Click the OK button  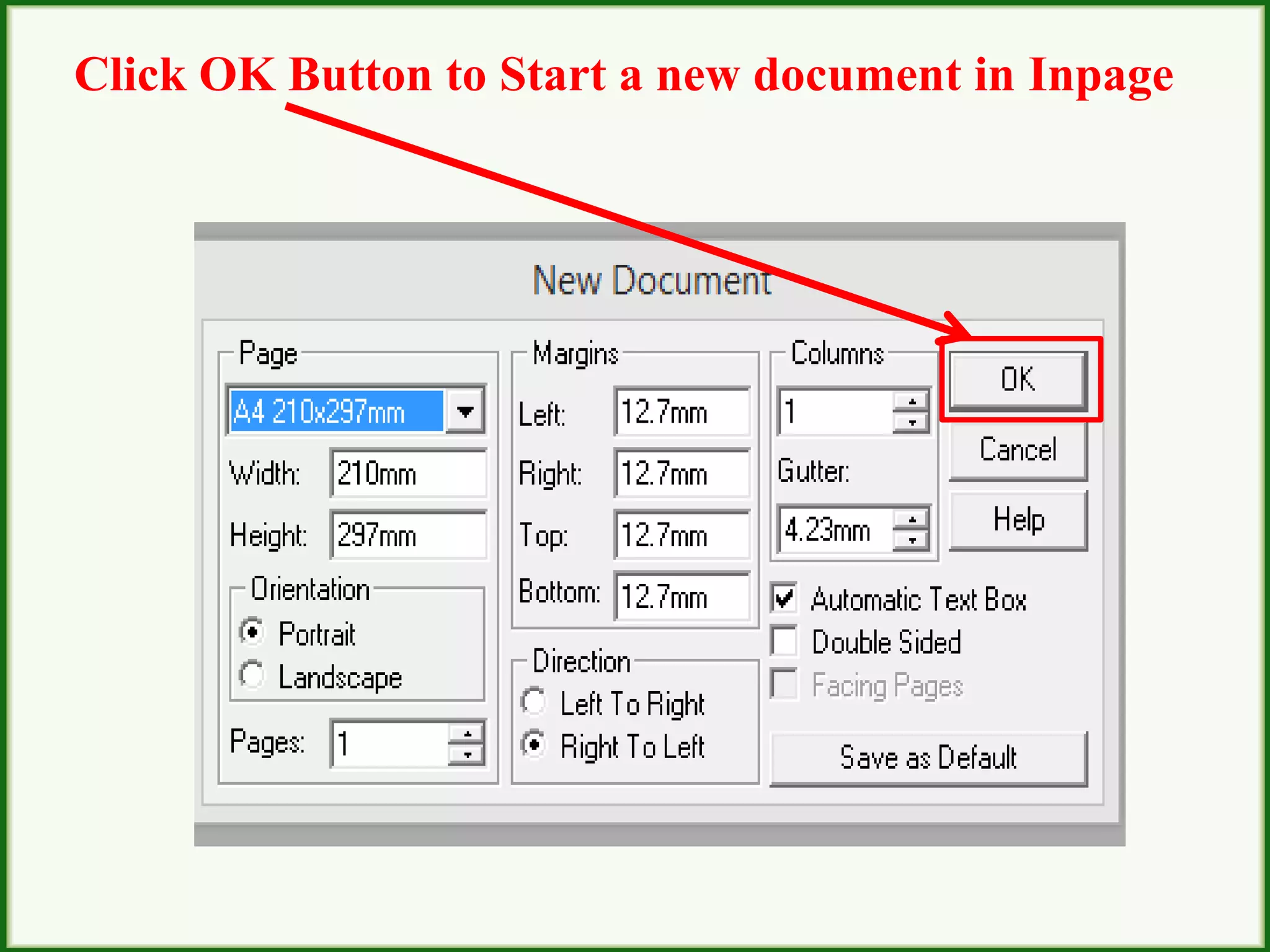pyautogui.click(x=1018, y=380)
